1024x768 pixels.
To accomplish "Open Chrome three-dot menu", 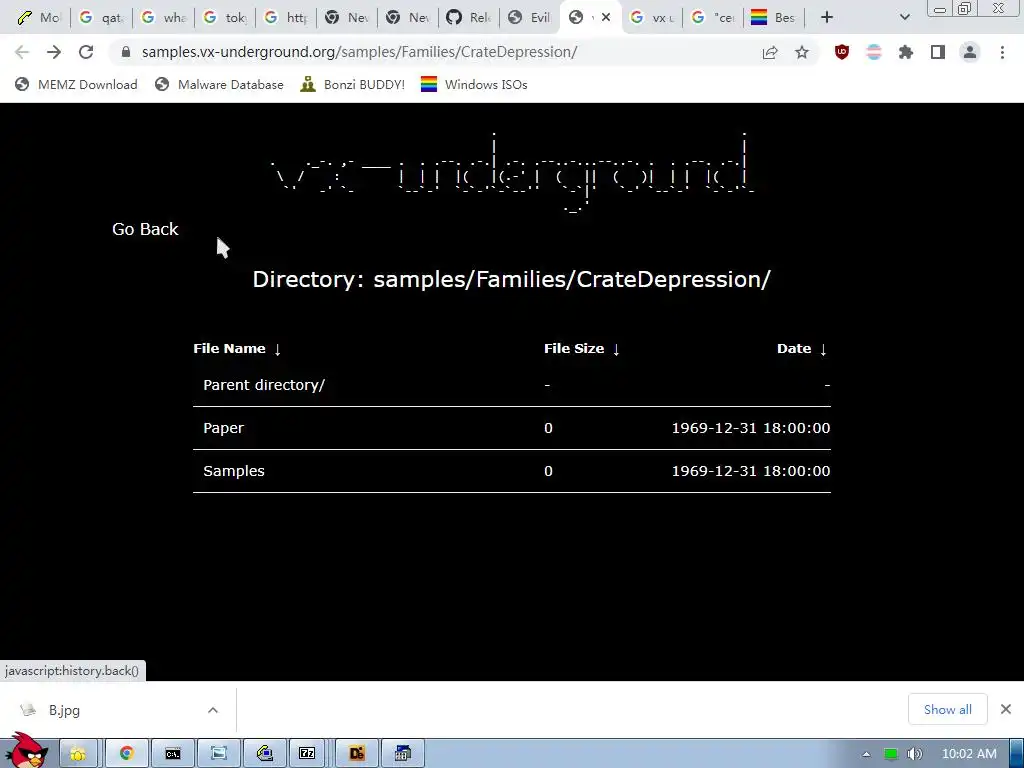I will 1002,52.
